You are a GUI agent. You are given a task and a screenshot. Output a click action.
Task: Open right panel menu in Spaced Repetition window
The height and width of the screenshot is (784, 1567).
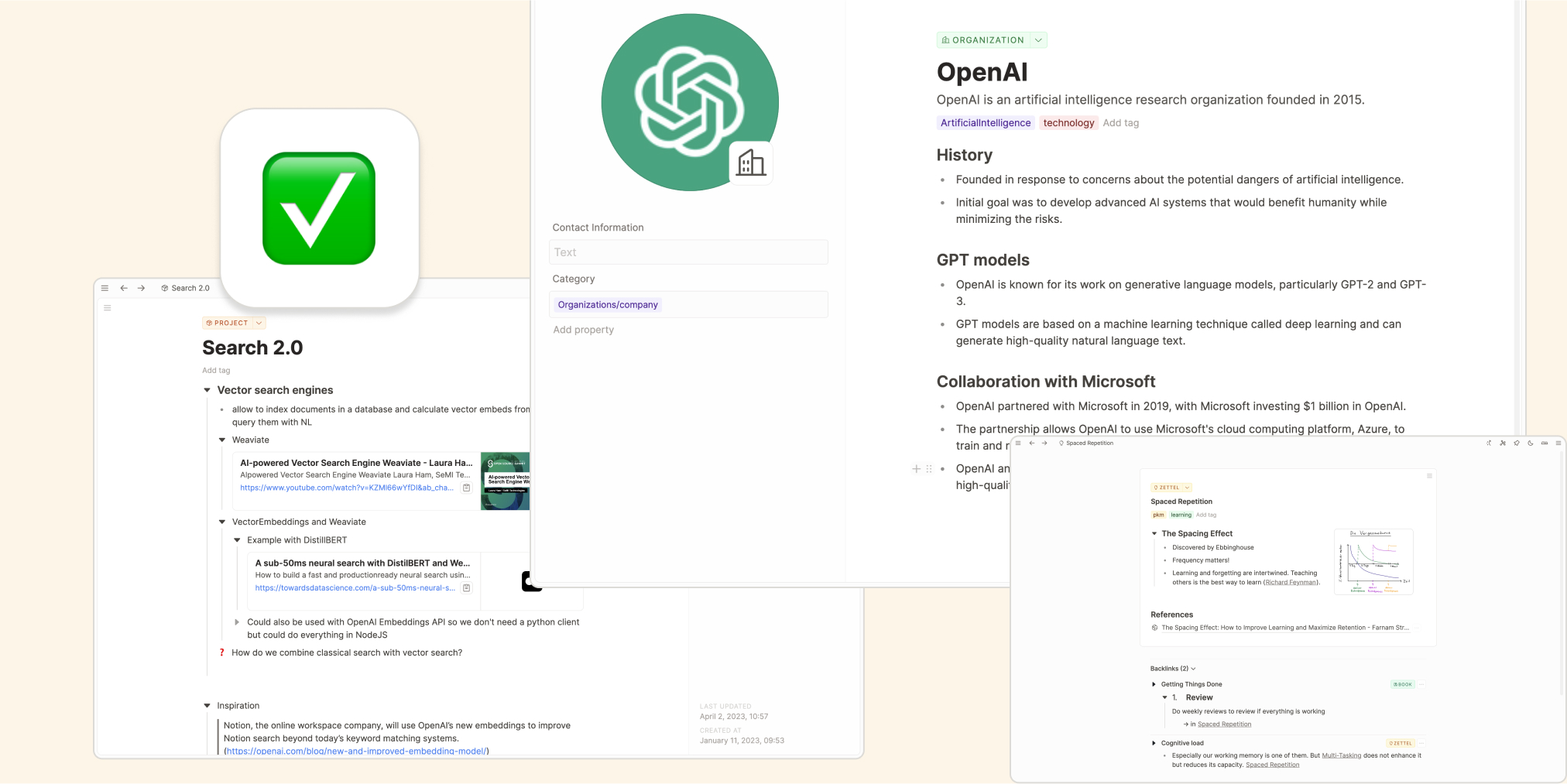click(1558, 443)
